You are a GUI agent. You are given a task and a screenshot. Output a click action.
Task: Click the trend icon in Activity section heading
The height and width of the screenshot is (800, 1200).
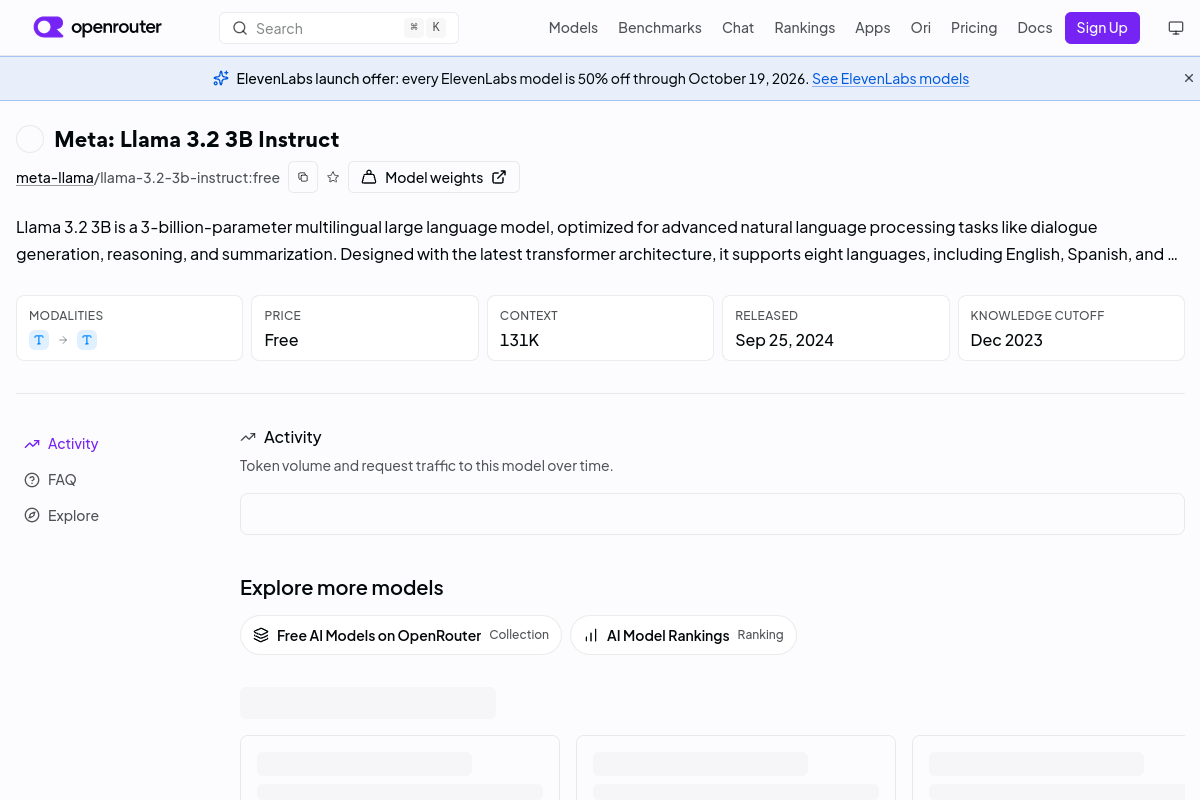[x=248, y=437]
